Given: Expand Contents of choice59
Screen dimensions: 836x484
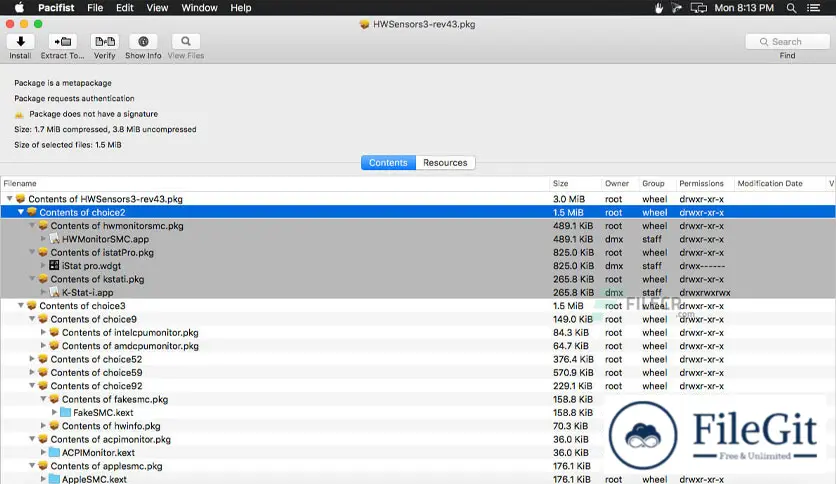Looking at the screenshot, I should (x=32, y=372).
